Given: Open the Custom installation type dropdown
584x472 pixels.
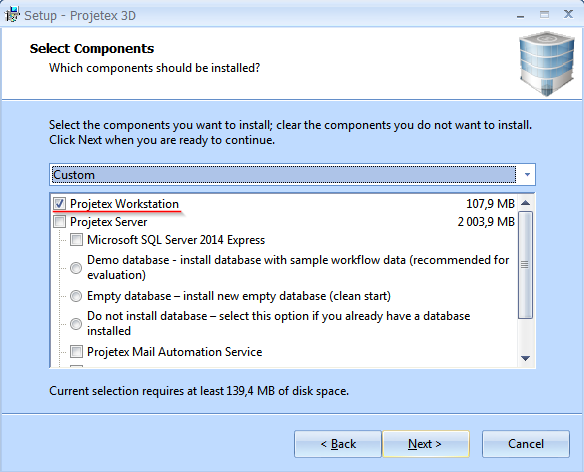Looking at the screenshot, I should coord(292,174).
